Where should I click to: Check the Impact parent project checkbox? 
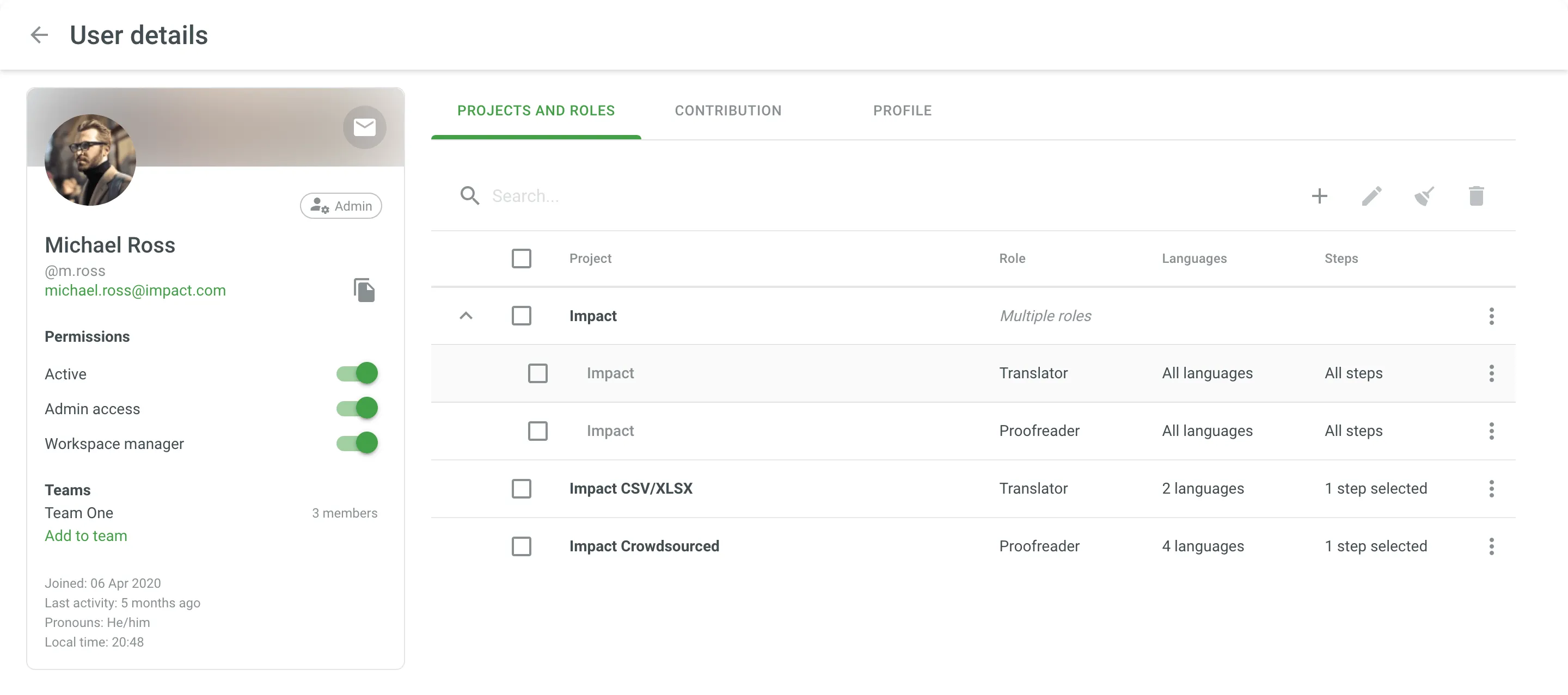(521, 316)
